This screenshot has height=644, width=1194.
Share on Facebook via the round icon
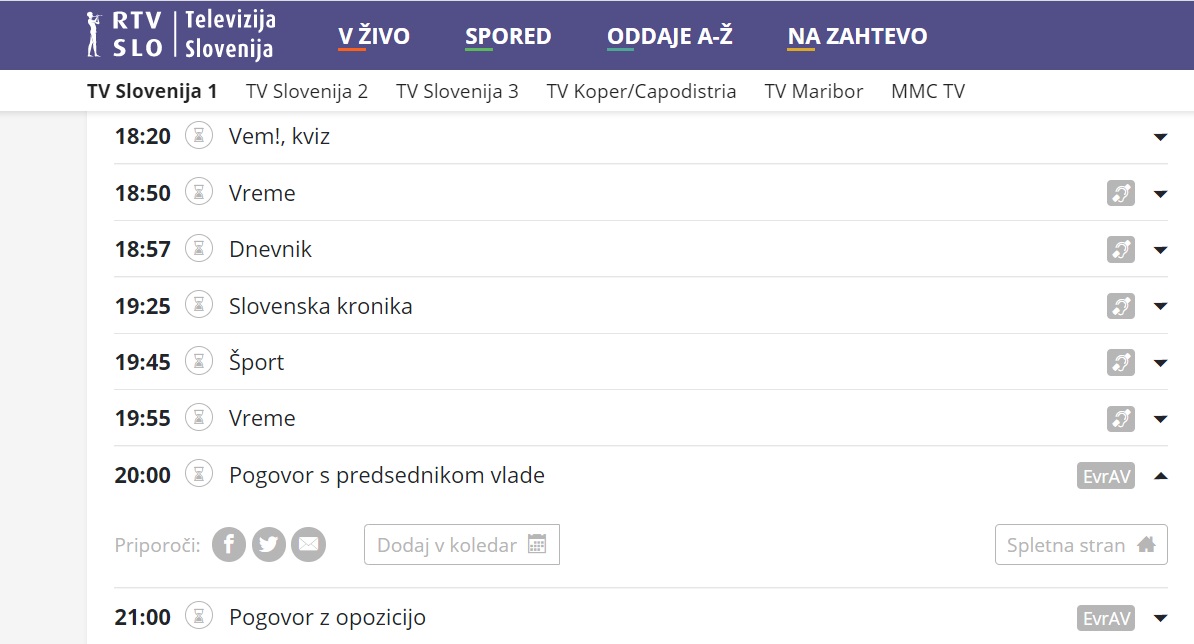(229, 545)
